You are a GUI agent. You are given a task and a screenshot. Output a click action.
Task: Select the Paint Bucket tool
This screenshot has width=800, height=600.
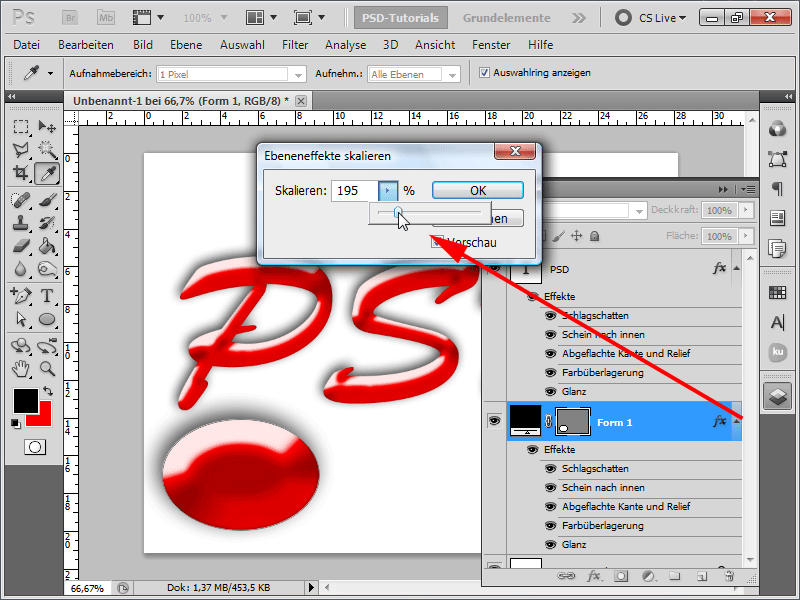click(47, 246)
